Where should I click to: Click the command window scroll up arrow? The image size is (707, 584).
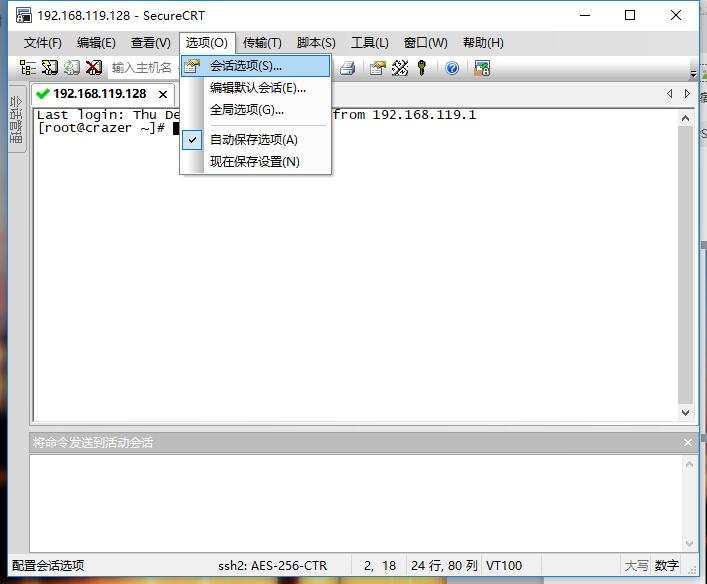[689, 464]
